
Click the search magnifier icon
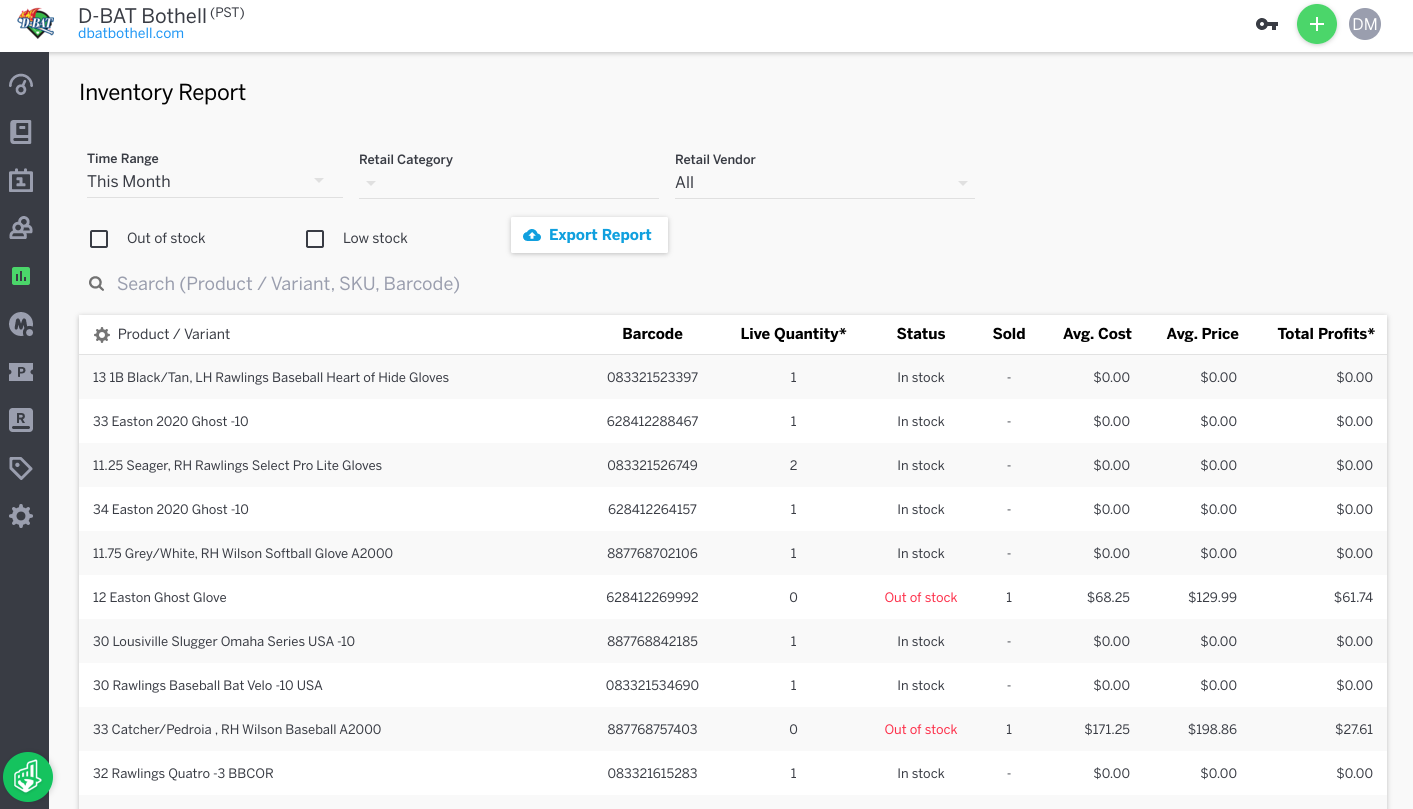point(97,284)
